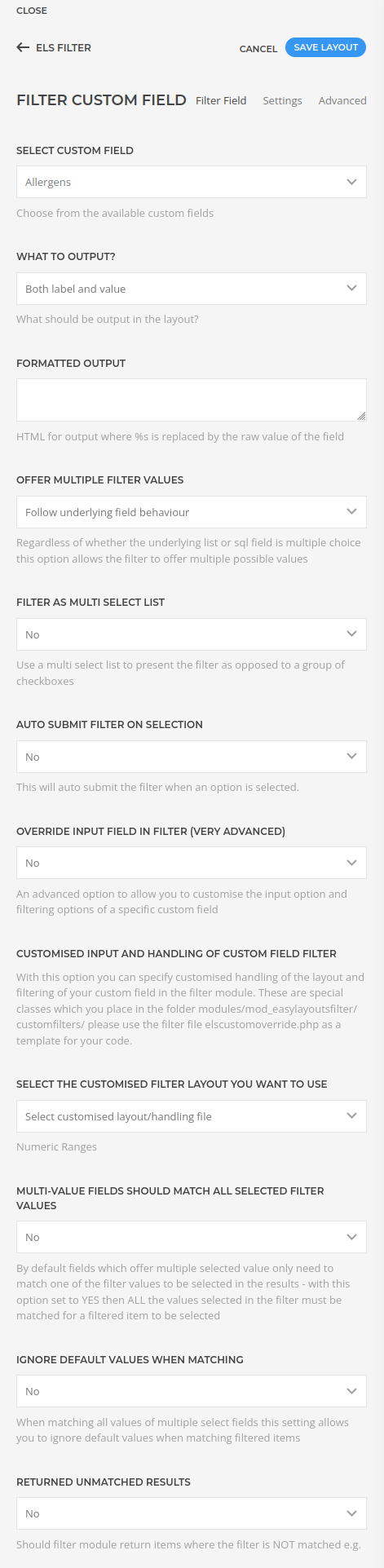Click the Save Layout button
The width and height of the screenshot is (384, 1568).
(x=325, y=47)
